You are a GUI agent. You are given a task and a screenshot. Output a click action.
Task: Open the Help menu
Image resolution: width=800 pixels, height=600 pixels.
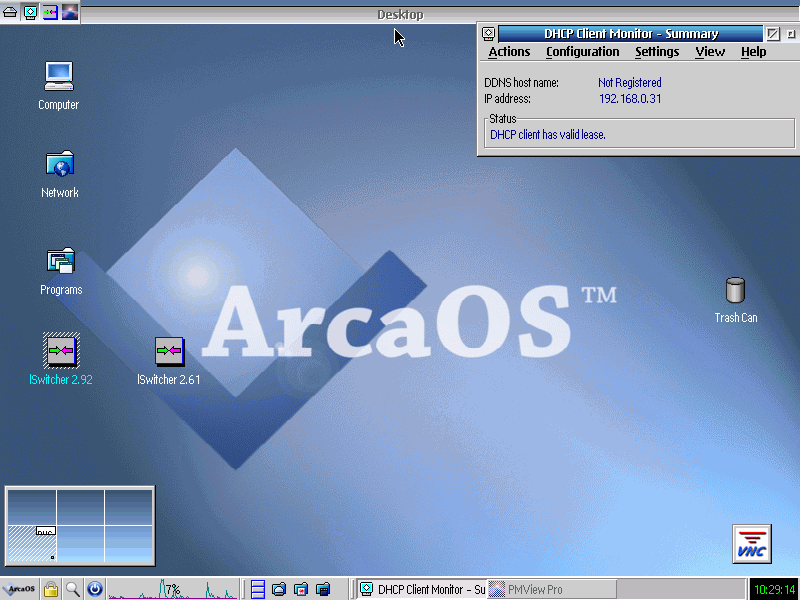click(753, 52)
